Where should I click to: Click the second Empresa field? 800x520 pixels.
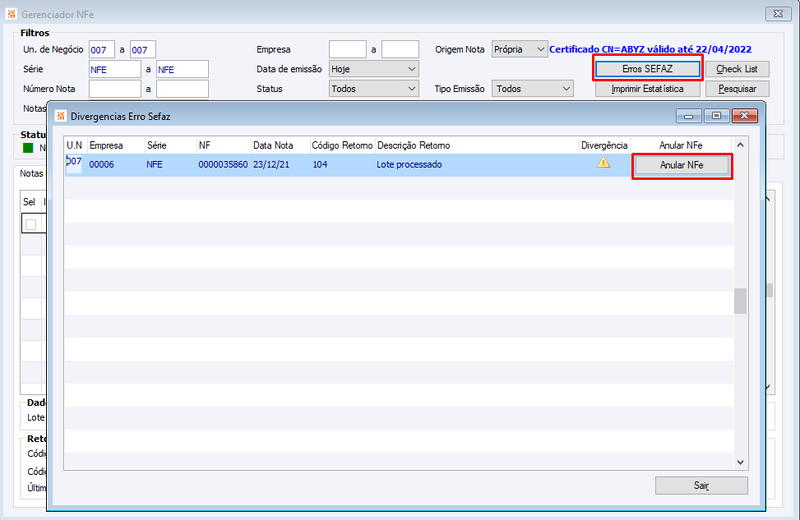point(400,49)
